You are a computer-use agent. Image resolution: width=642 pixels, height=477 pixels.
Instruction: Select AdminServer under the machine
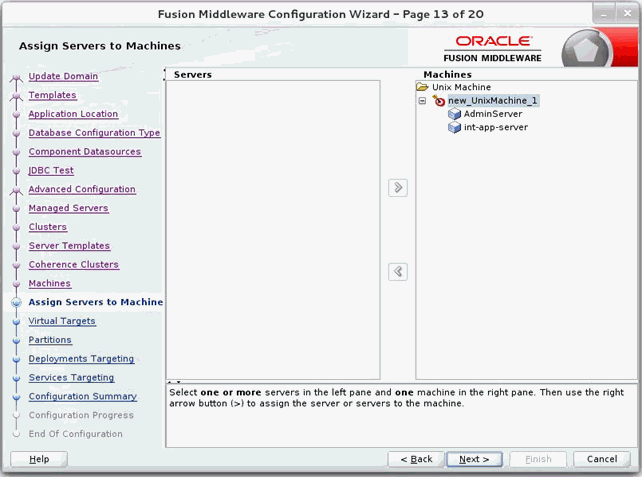pos(493,114)
